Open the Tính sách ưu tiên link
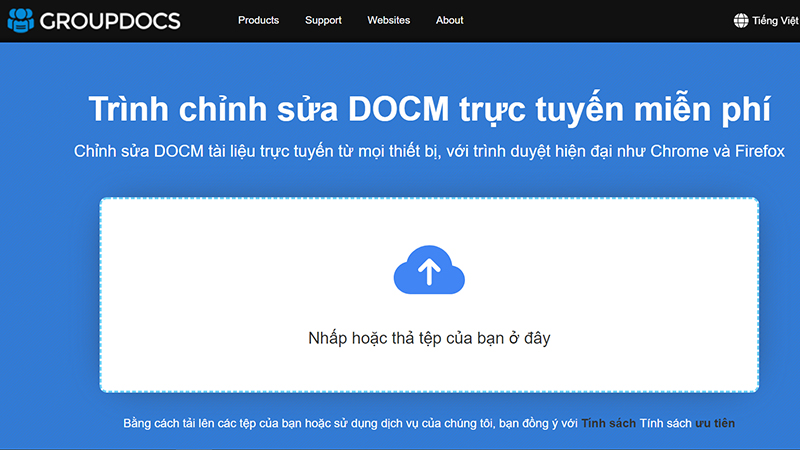800x450 pixels. tap(687, 423)
